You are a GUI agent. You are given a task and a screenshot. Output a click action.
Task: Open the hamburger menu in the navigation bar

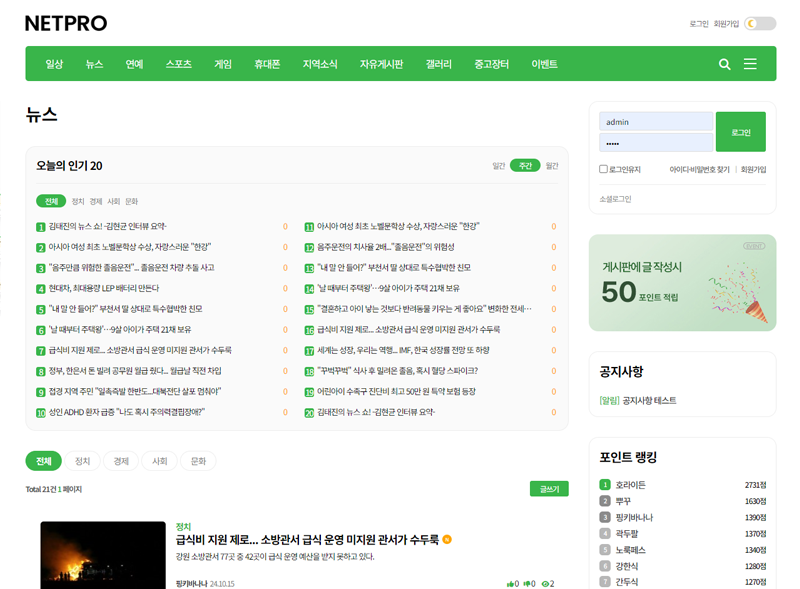click(x=750, y=63)
